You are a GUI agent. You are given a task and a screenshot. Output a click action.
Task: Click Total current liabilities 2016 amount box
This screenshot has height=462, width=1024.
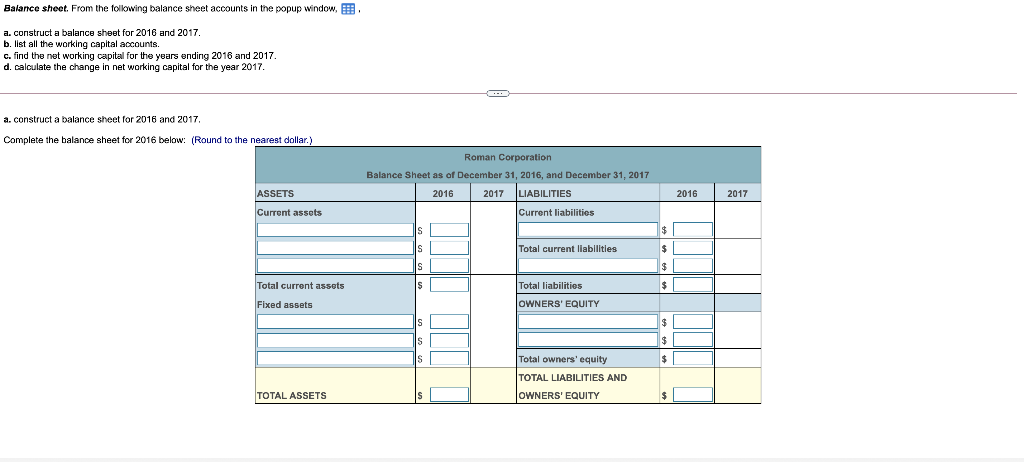(x=693, y=248)
